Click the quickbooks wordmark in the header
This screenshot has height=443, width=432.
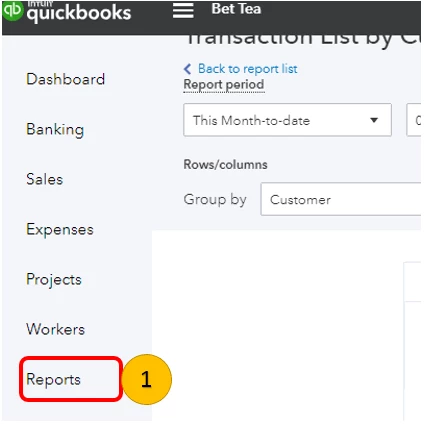[x=79, y=13]
